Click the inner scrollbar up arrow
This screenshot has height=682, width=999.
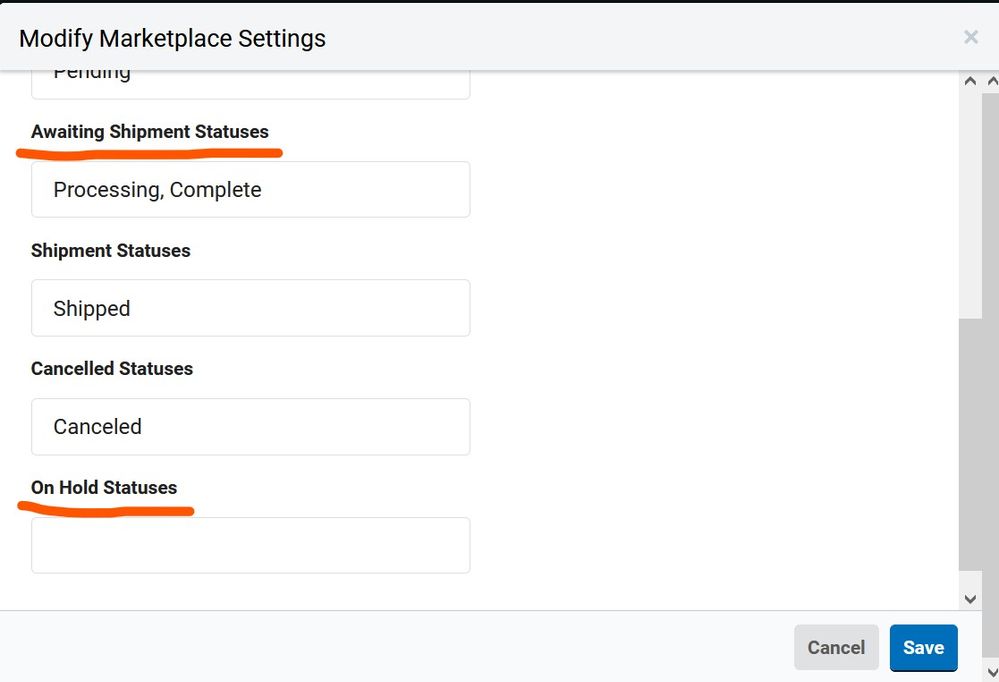tap(970, 80)
